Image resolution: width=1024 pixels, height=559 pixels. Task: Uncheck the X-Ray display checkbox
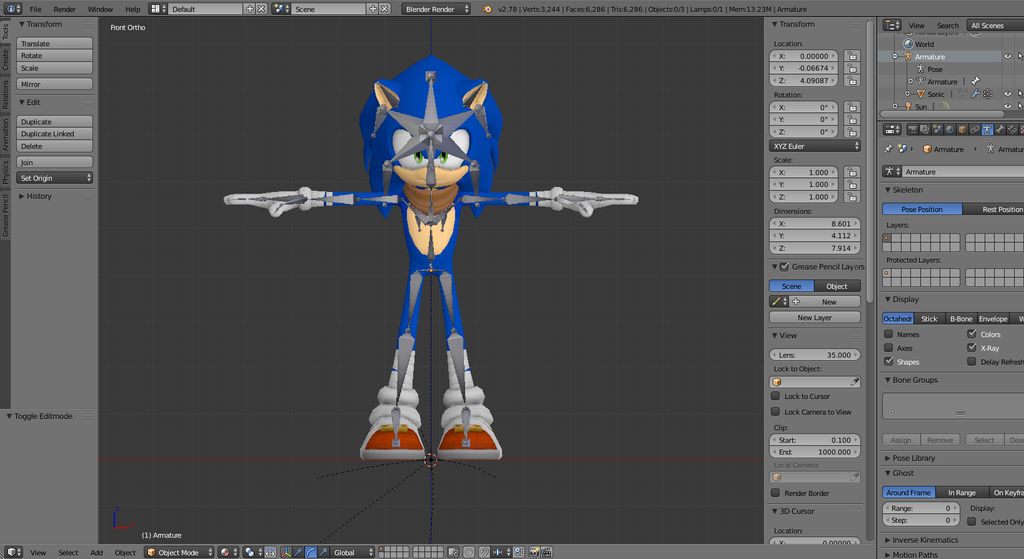pos(972,347)
